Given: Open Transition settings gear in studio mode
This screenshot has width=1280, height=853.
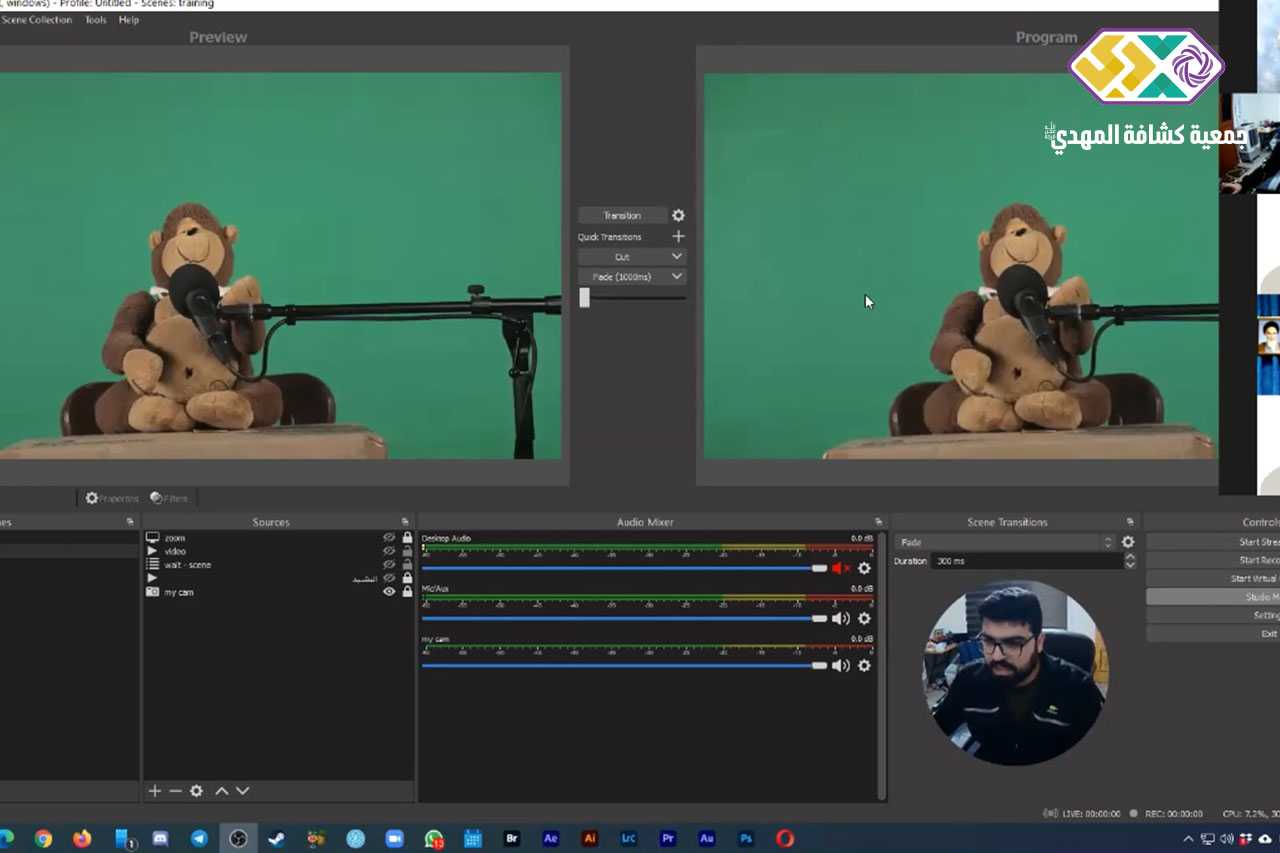Looking at the screenshot, I should (x=678, y=216).
